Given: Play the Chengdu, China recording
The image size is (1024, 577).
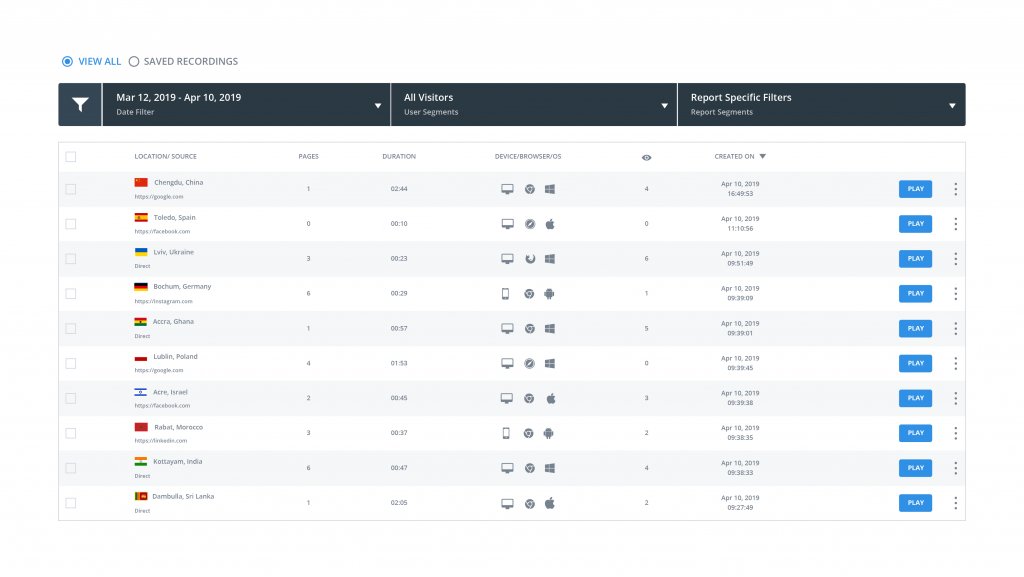Looking at the screenshot, I should pyautogui.click(x=916, y=189).
